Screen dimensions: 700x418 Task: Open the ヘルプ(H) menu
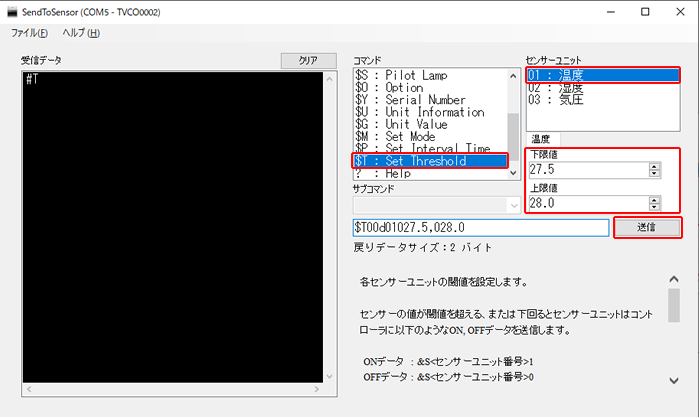(x=81, y=33)
